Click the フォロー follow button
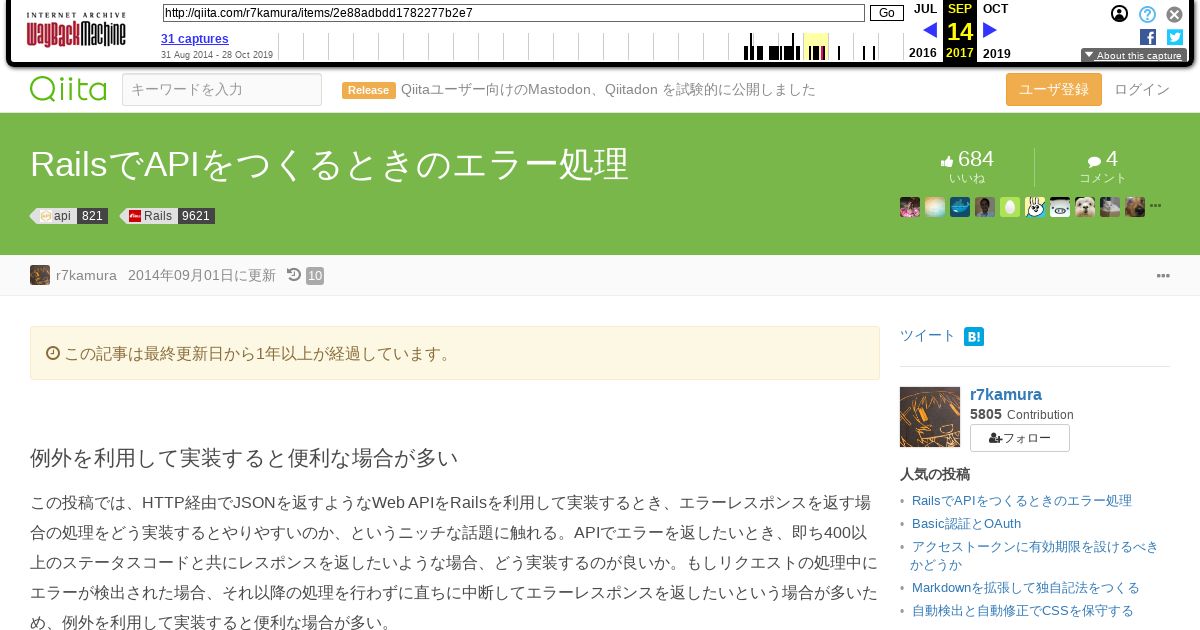Screen dimensions: 1200x630 point(1020,438)
